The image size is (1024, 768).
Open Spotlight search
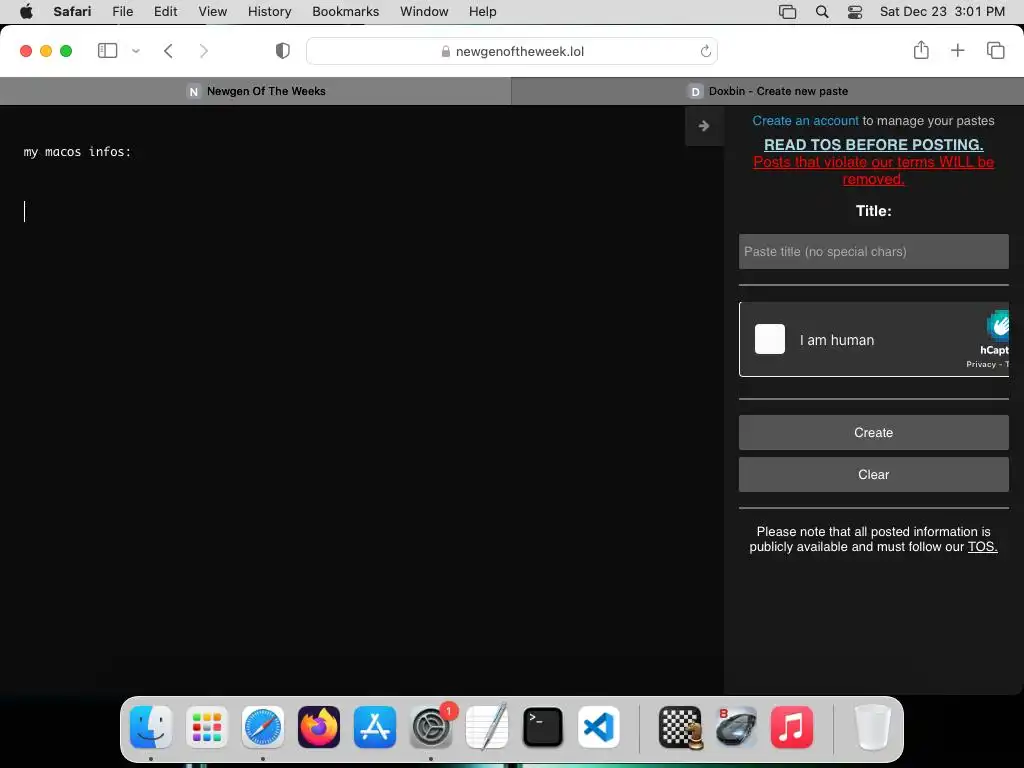click(822, 12)
